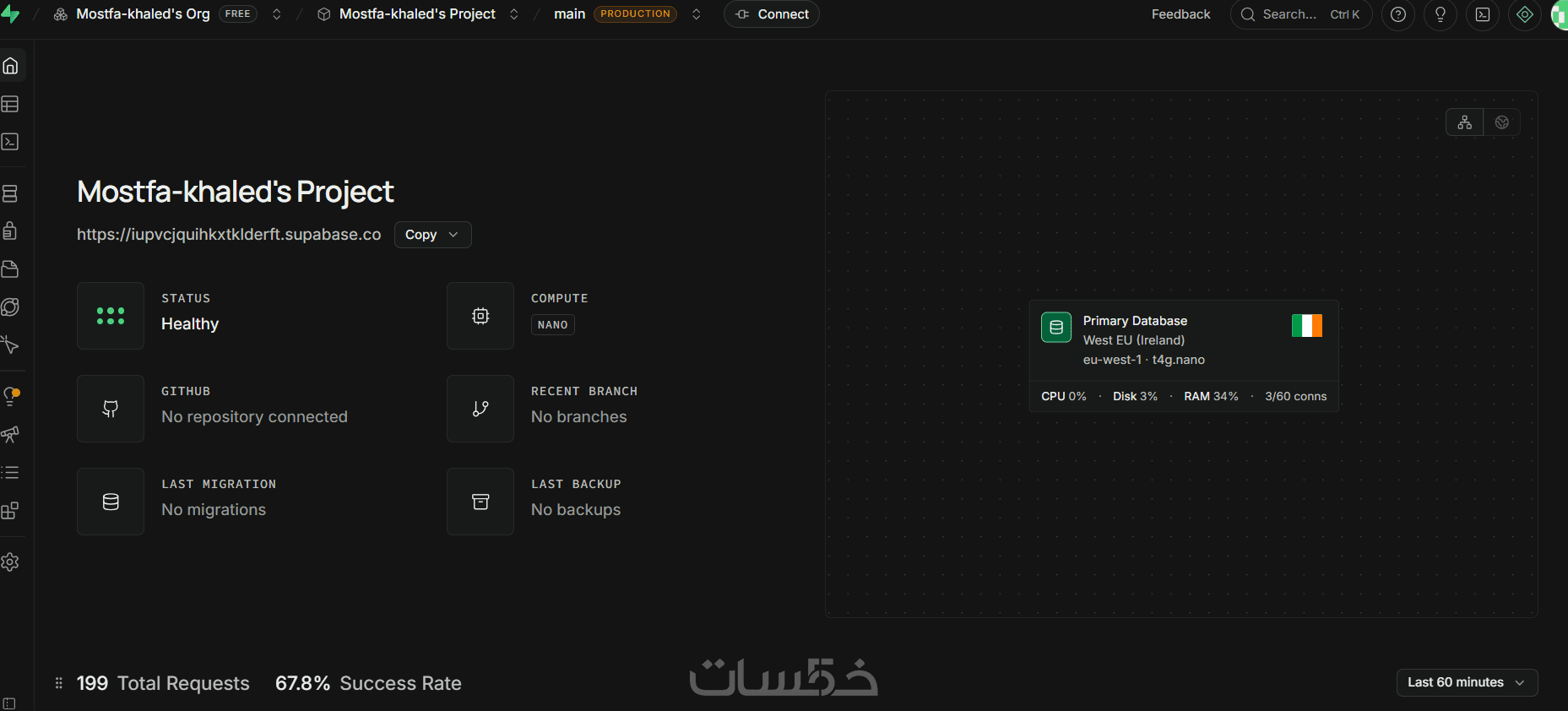Open the Table Editor from the sidebar
1568x711 pixels.
tap(11, 104)
